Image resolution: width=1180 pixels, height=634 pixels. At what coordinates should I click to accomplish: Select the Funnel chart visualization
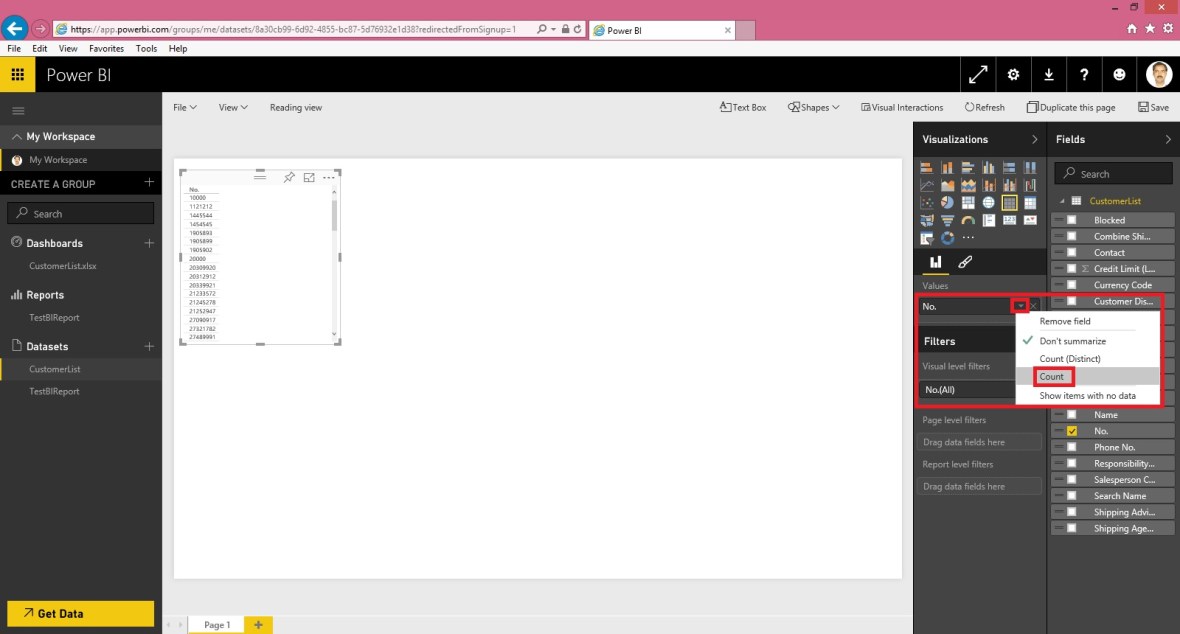click(948, 219)
